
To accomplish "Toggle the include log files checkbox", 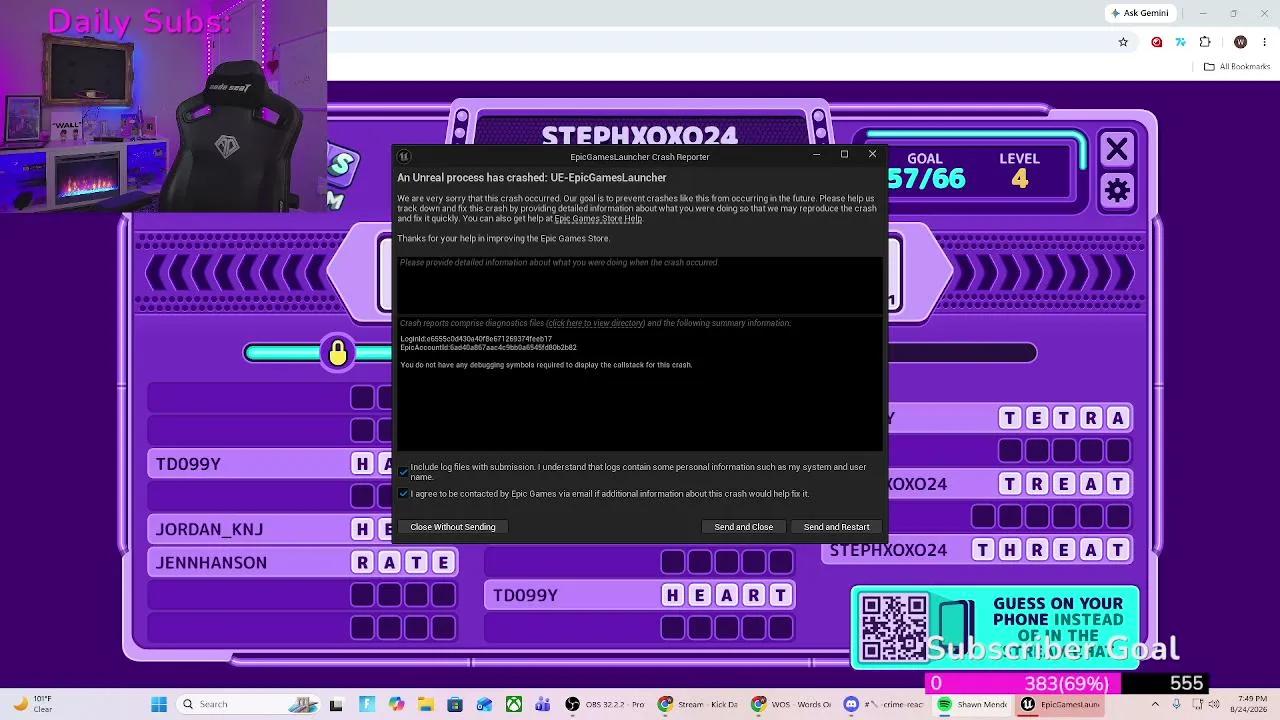I will (x=404, y=472).
